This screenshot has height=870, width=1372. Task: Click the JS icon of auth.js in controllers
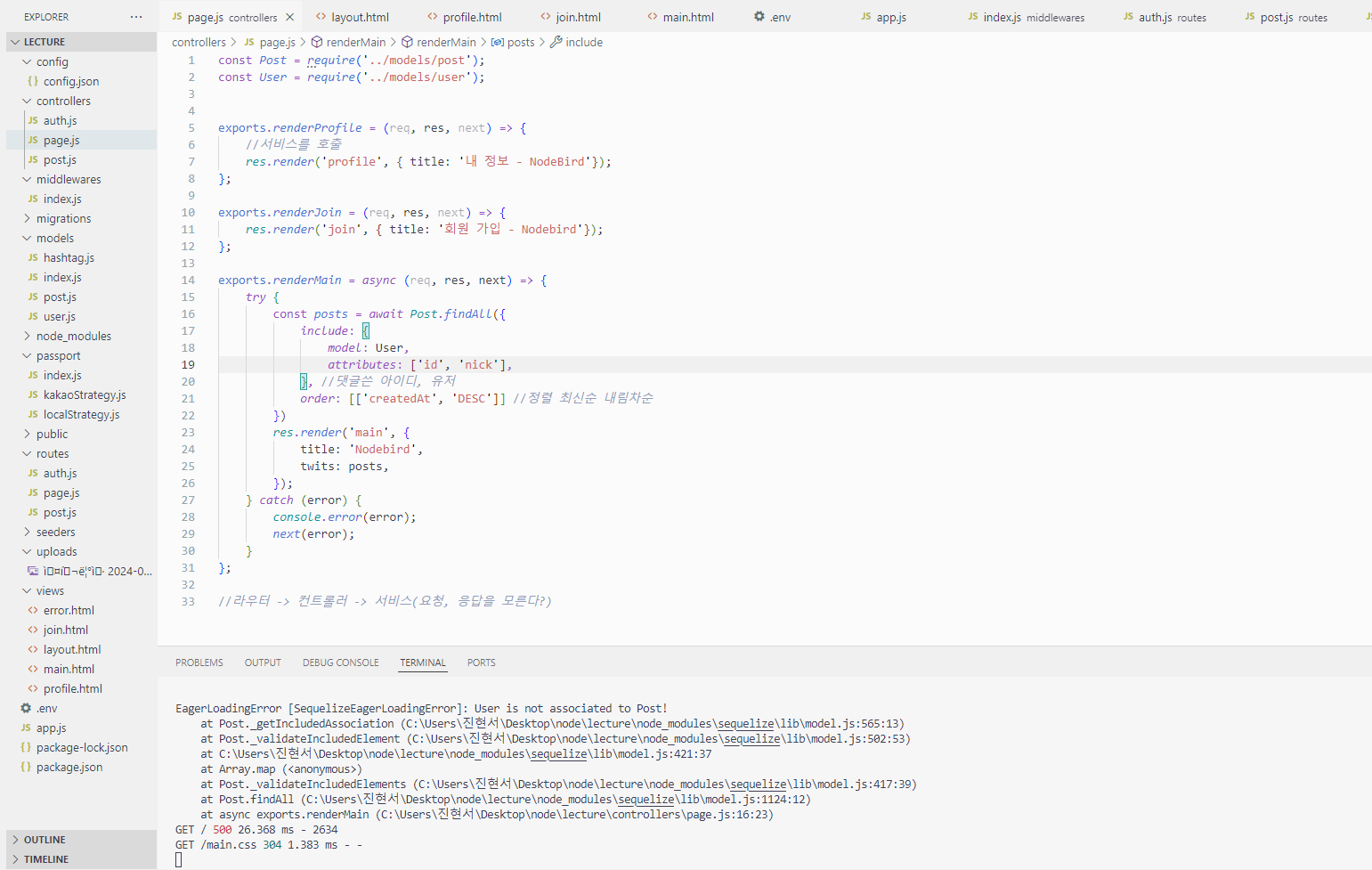coord(33,120)
